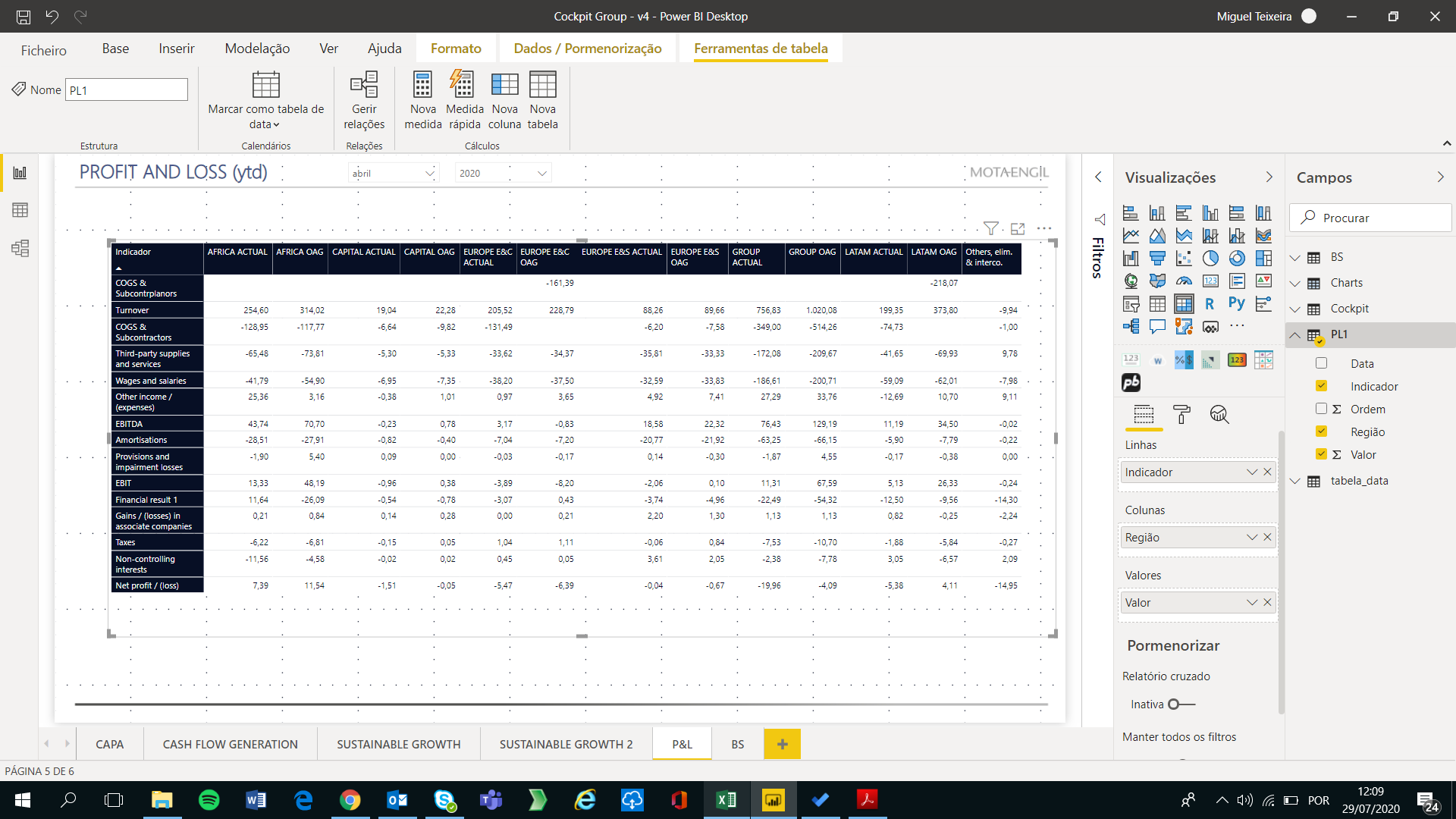
Task: Choose the area chart visualization
Action: [1157, 236]
